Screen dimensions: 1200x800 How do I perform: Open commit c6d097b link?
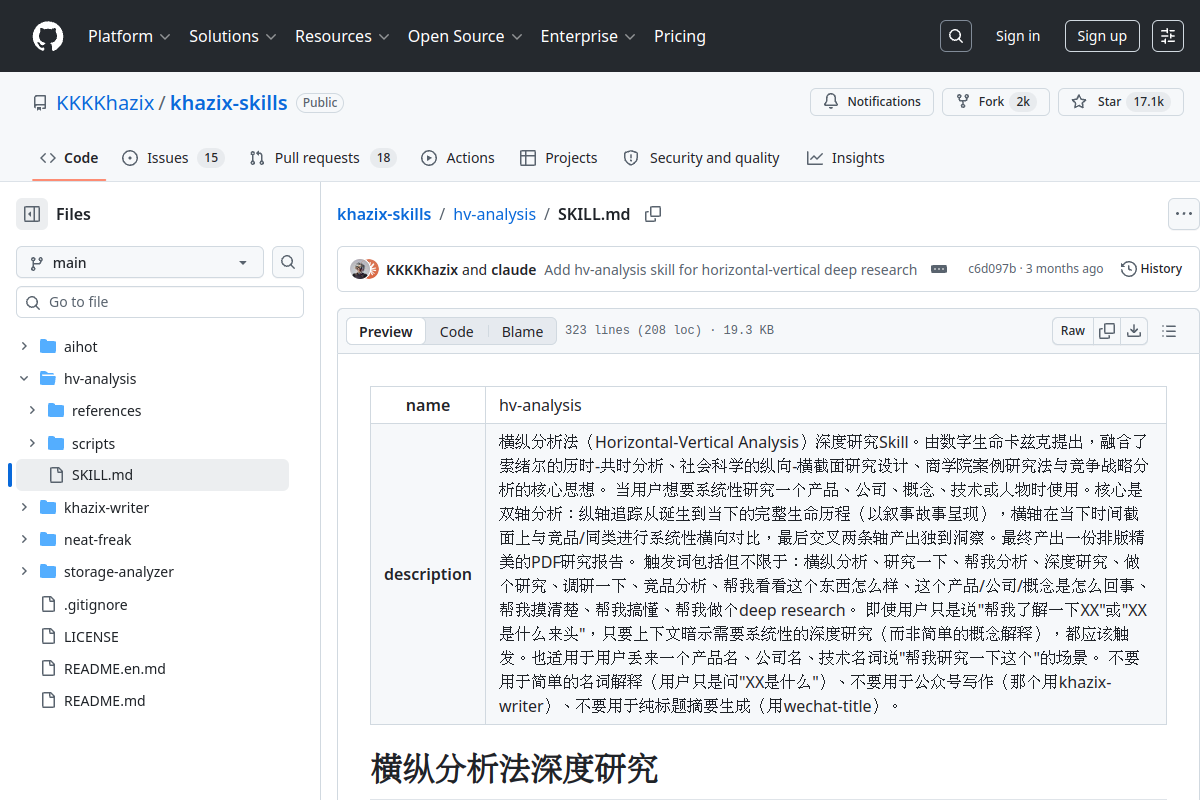pyautogui.click(x=992, y=269)
